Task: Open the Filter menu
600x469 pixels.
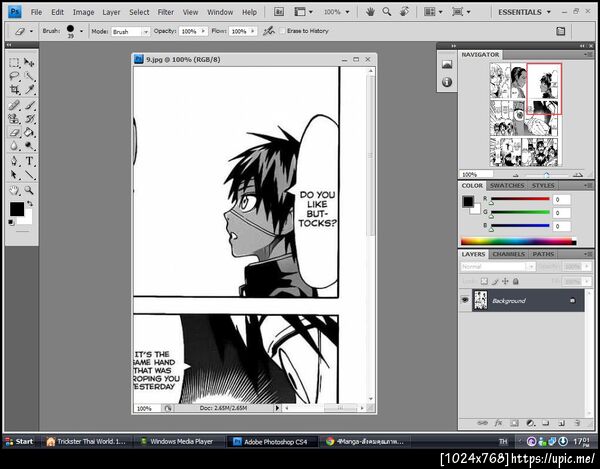Action: coord(166,12)
